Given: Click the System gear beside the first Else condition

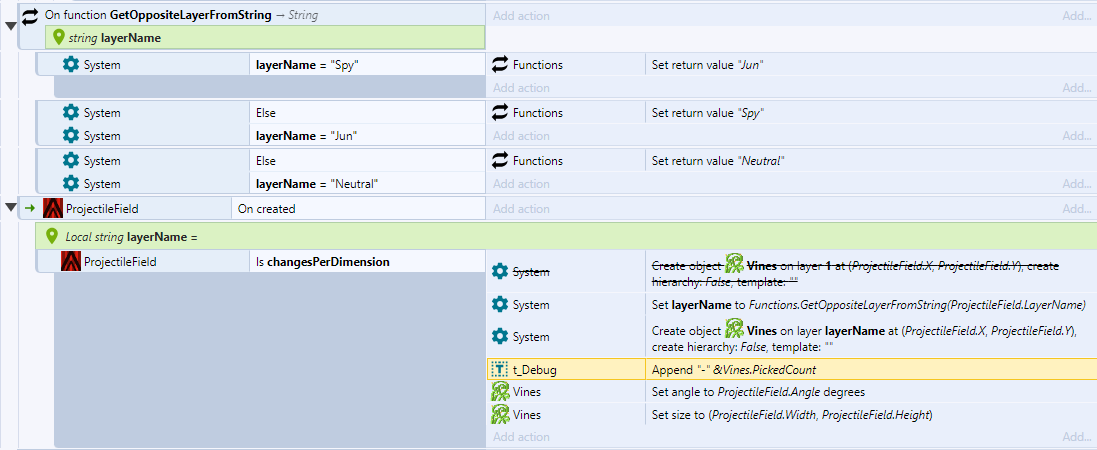Looking at the screenshot, I should pos(71,113).
